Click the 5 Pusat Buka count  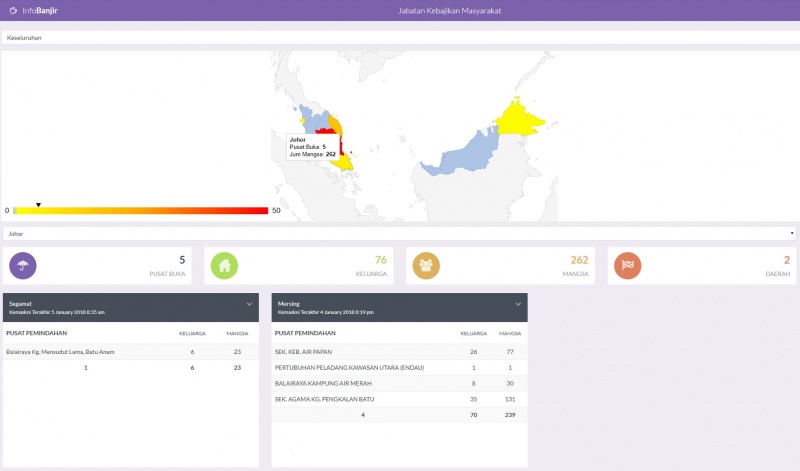[x=182, y=260]
